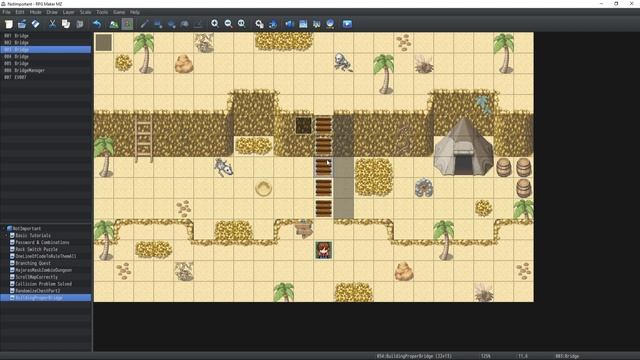
Task: Open the Draw menu
Action: coord(52,12)
